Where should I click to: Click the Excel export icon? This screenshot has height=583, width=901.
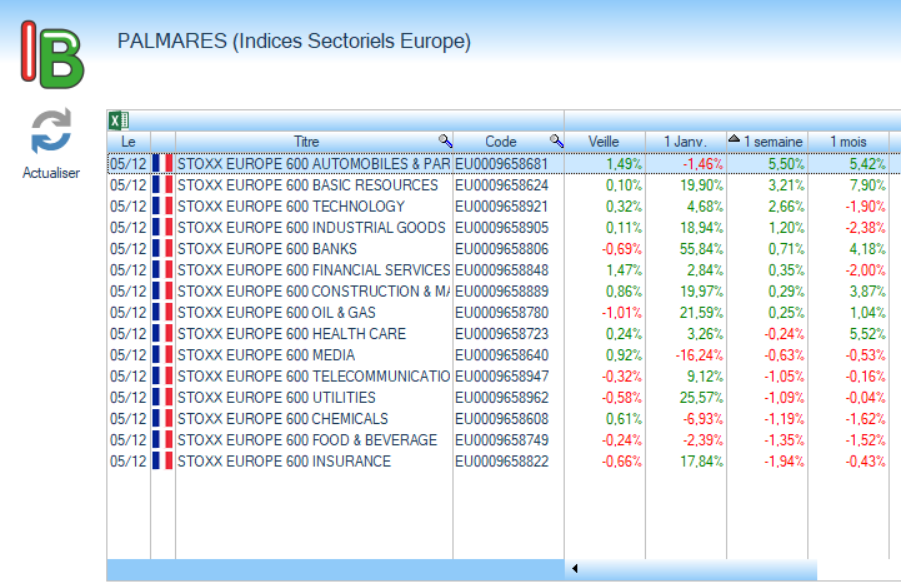click(x=117, y=121)
